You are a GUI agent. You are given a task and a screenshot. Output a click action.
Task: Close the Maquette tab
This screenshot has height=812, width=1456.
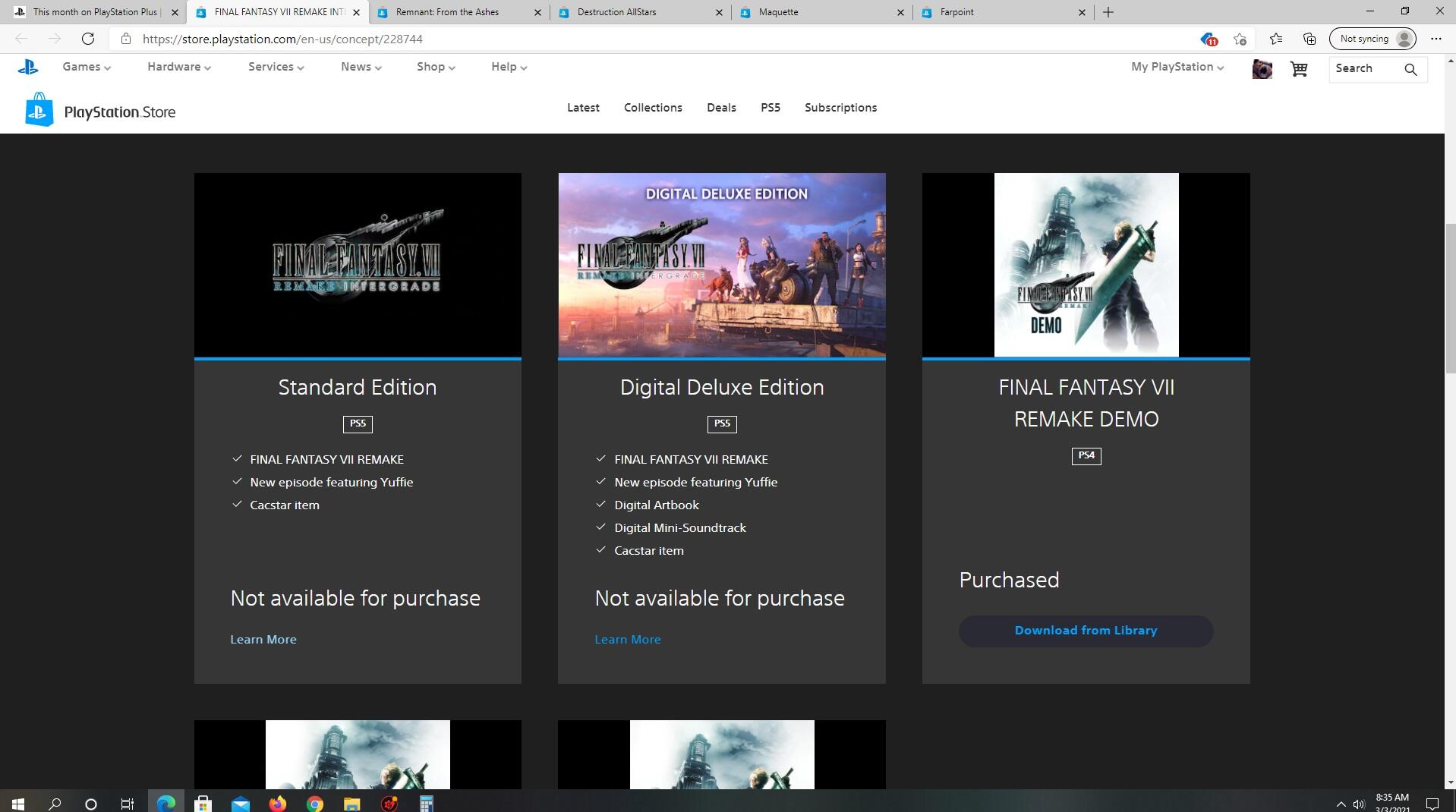[x=900, y=12]
